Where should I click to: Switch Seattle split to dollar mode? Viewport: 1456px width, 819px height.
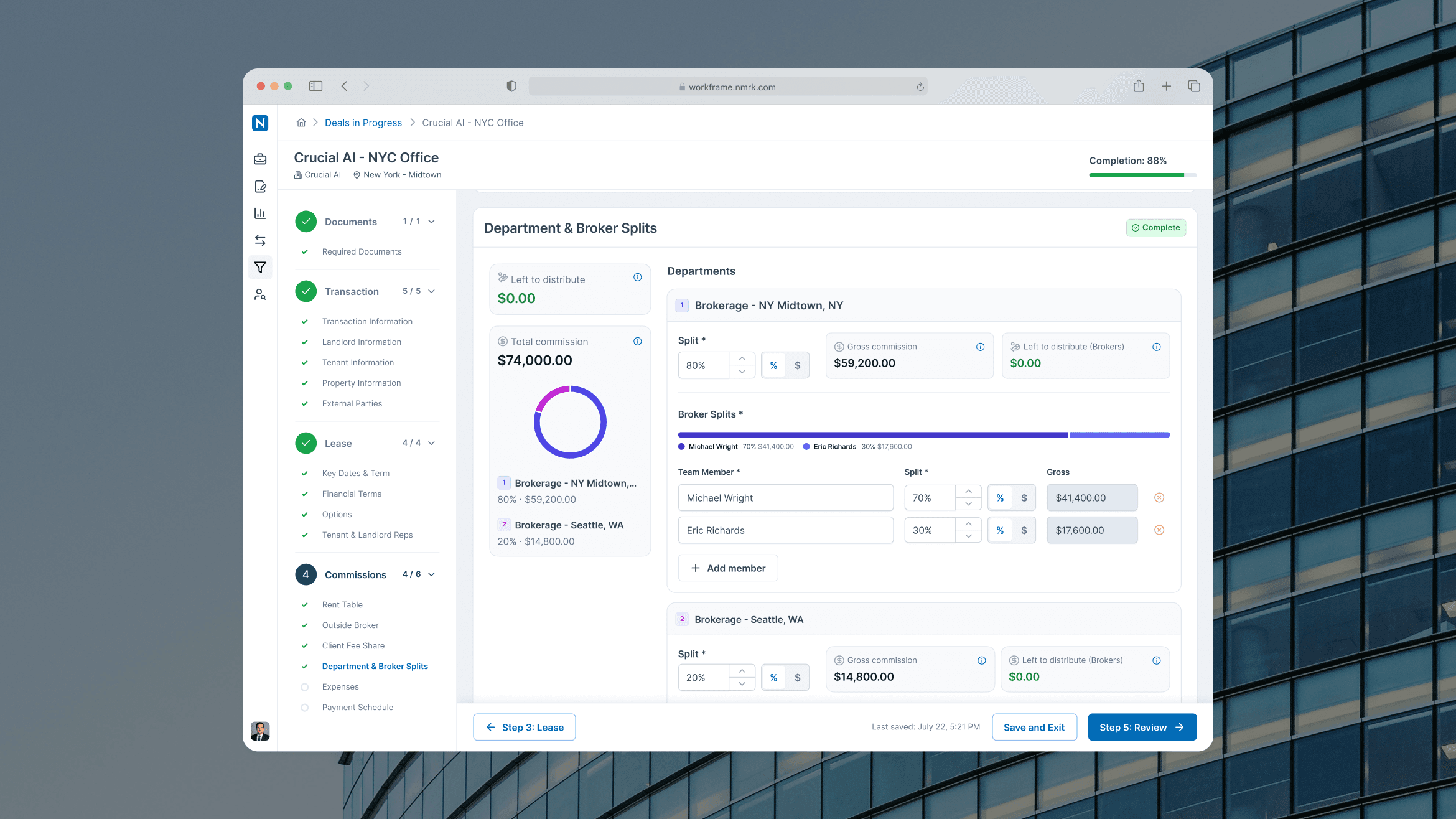798,678
